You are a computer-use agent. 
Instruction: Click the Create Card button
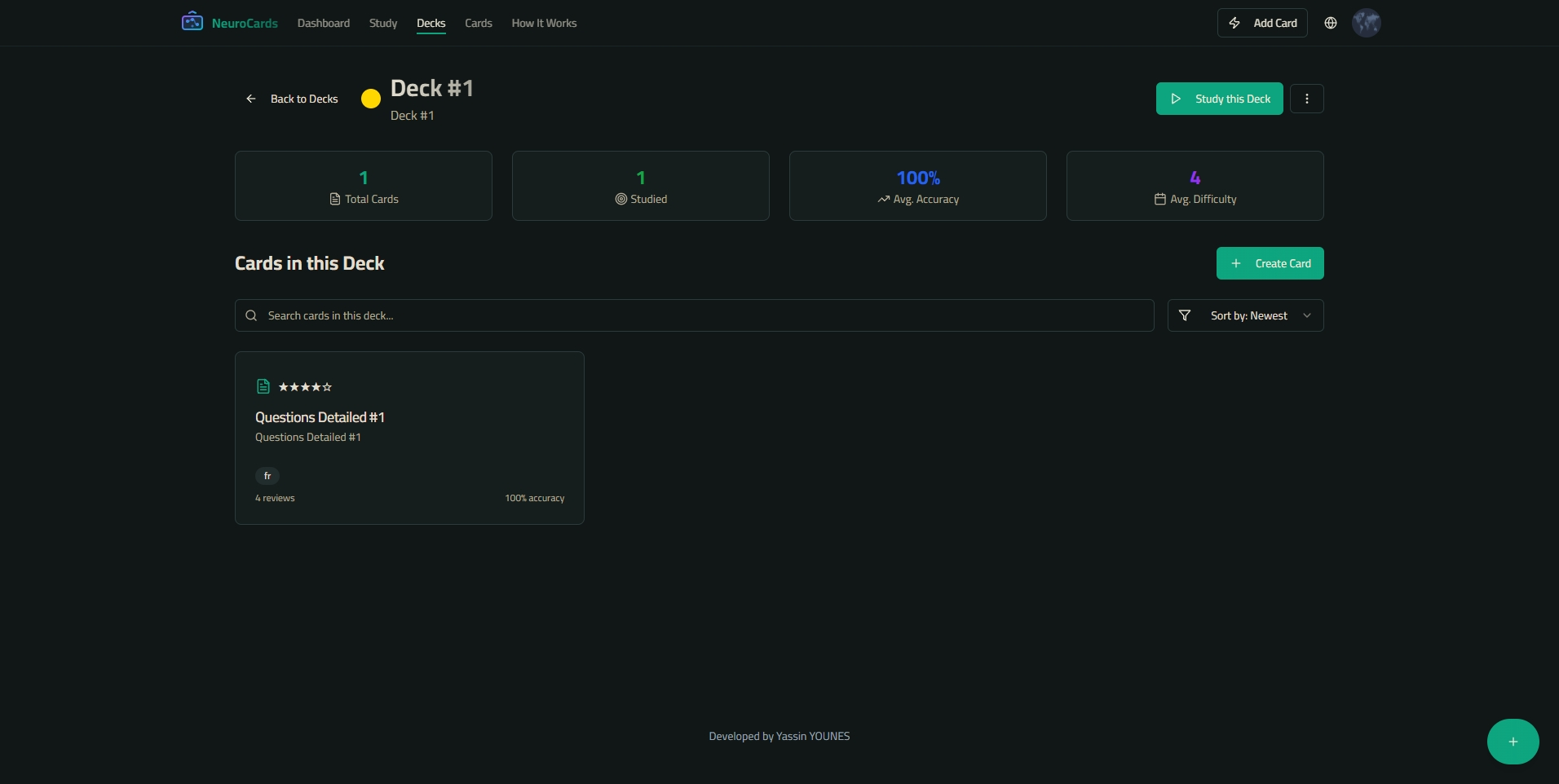[x=1270, y=263]
